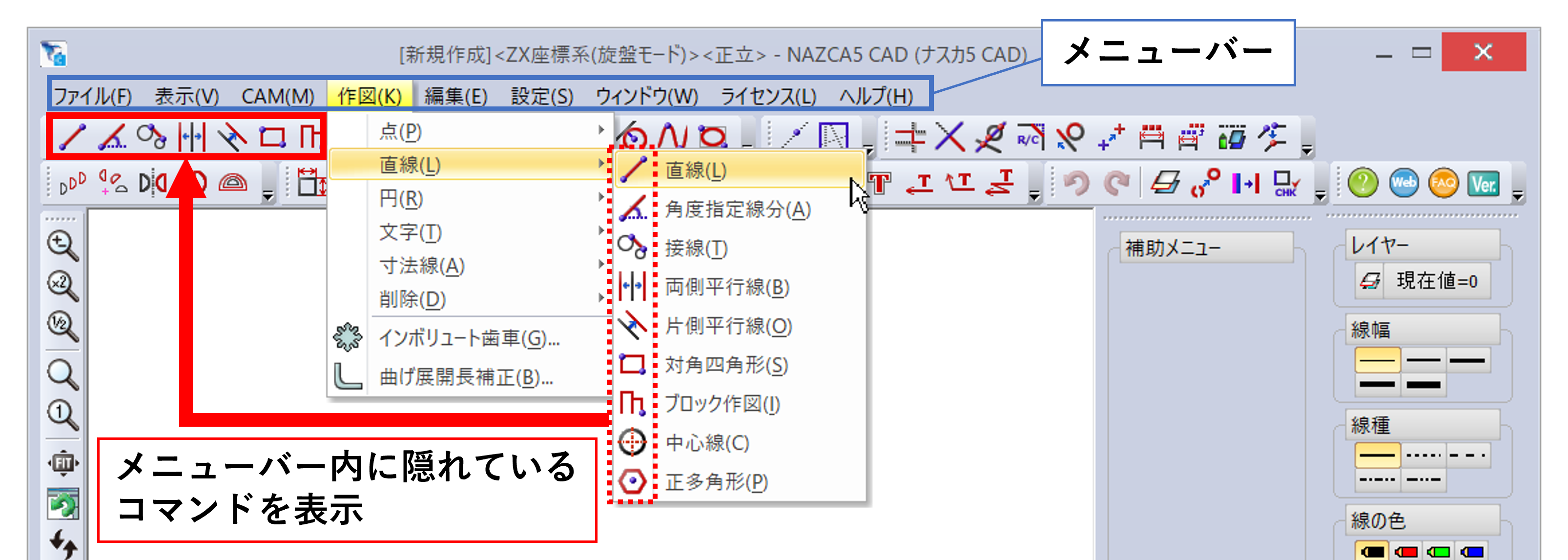The height and width of the screenshot is (560, 1568).
Task: Enable the dash-dot linetype in 線種
Action: tap(1378, 479)
